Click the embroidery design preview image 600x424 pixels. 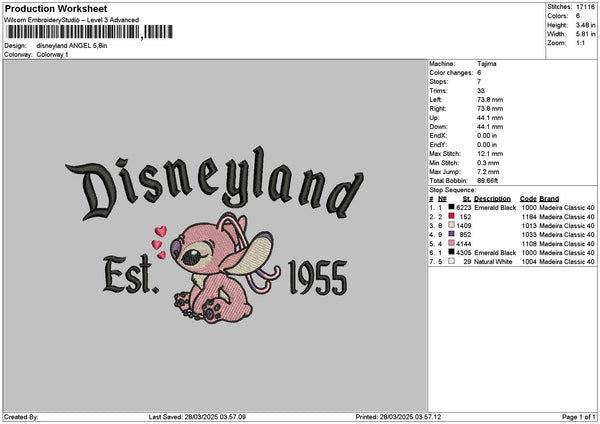(x=214, y=234)
